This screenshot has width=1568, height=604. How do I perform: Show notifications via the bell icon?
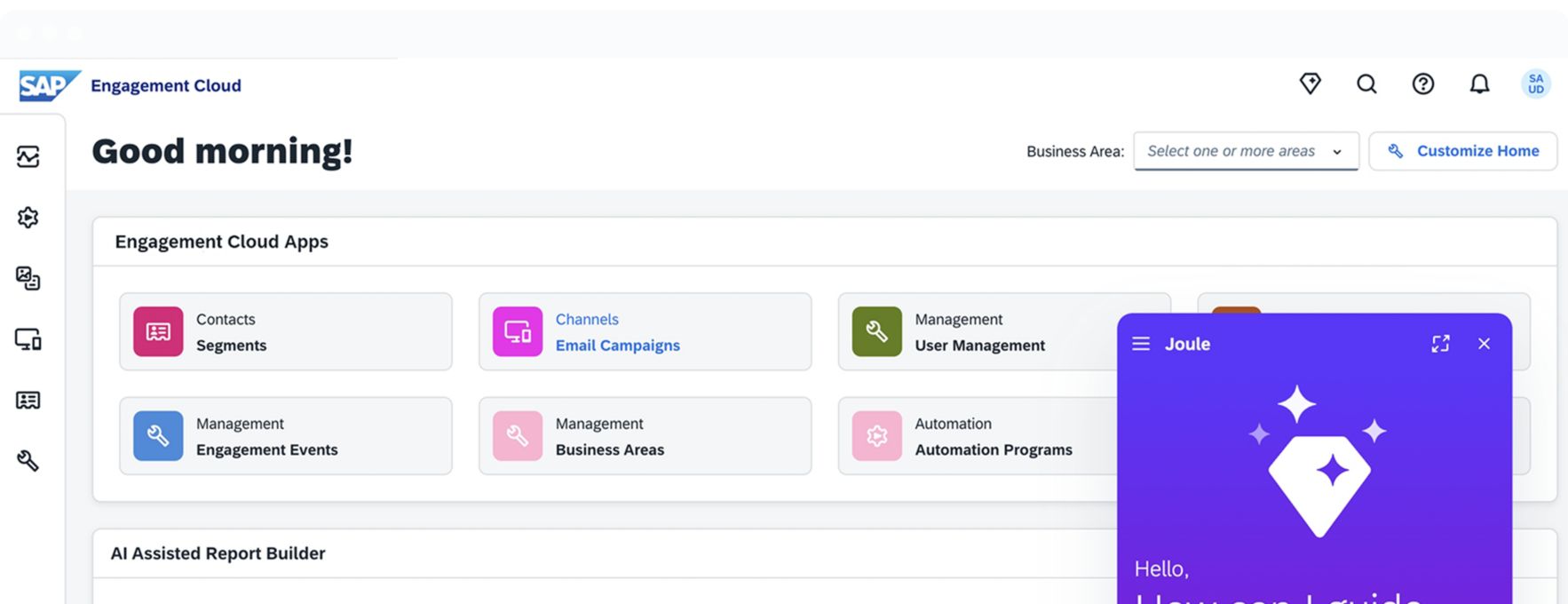[x=1479, y=83]
